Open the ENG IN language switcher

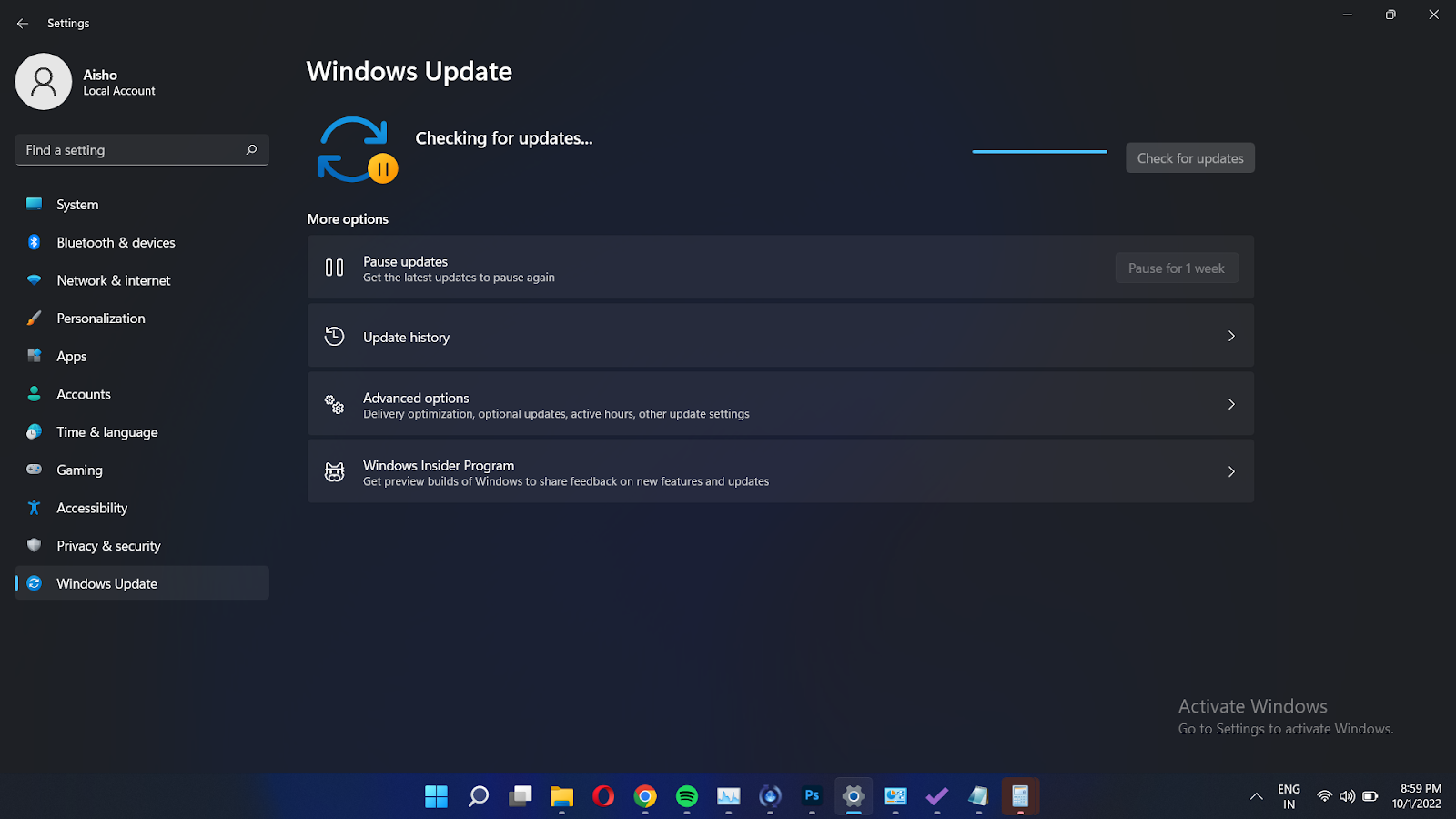coord(1289,797)
